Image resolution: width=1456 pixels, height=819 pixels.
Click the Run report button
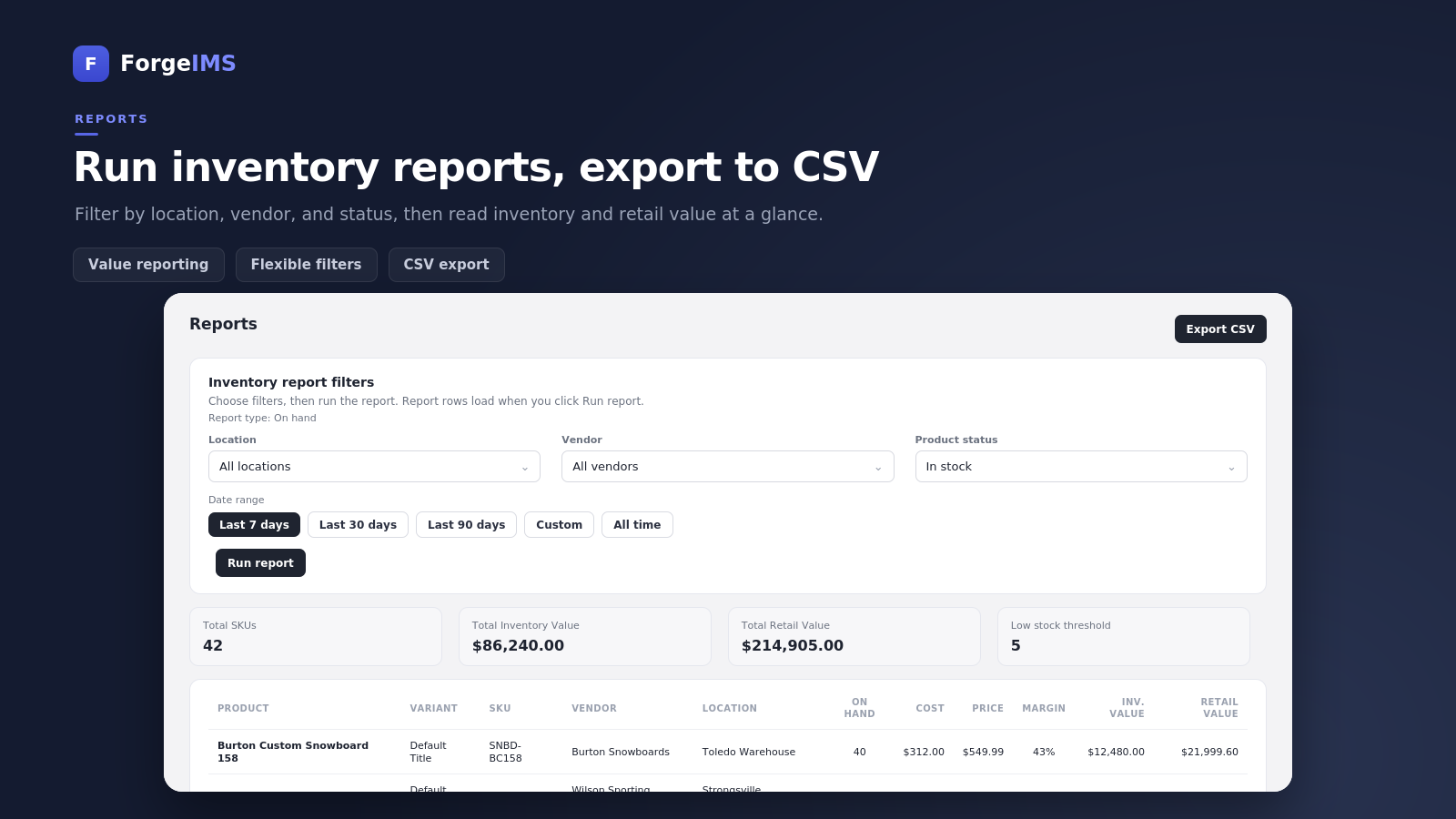pyautogui.click(x=260, y=563)
